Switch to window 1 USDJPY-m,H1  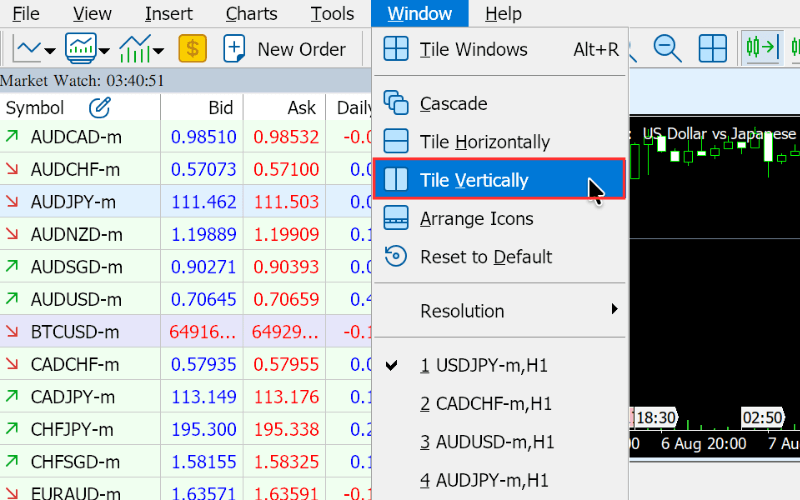tap(500, 365)
